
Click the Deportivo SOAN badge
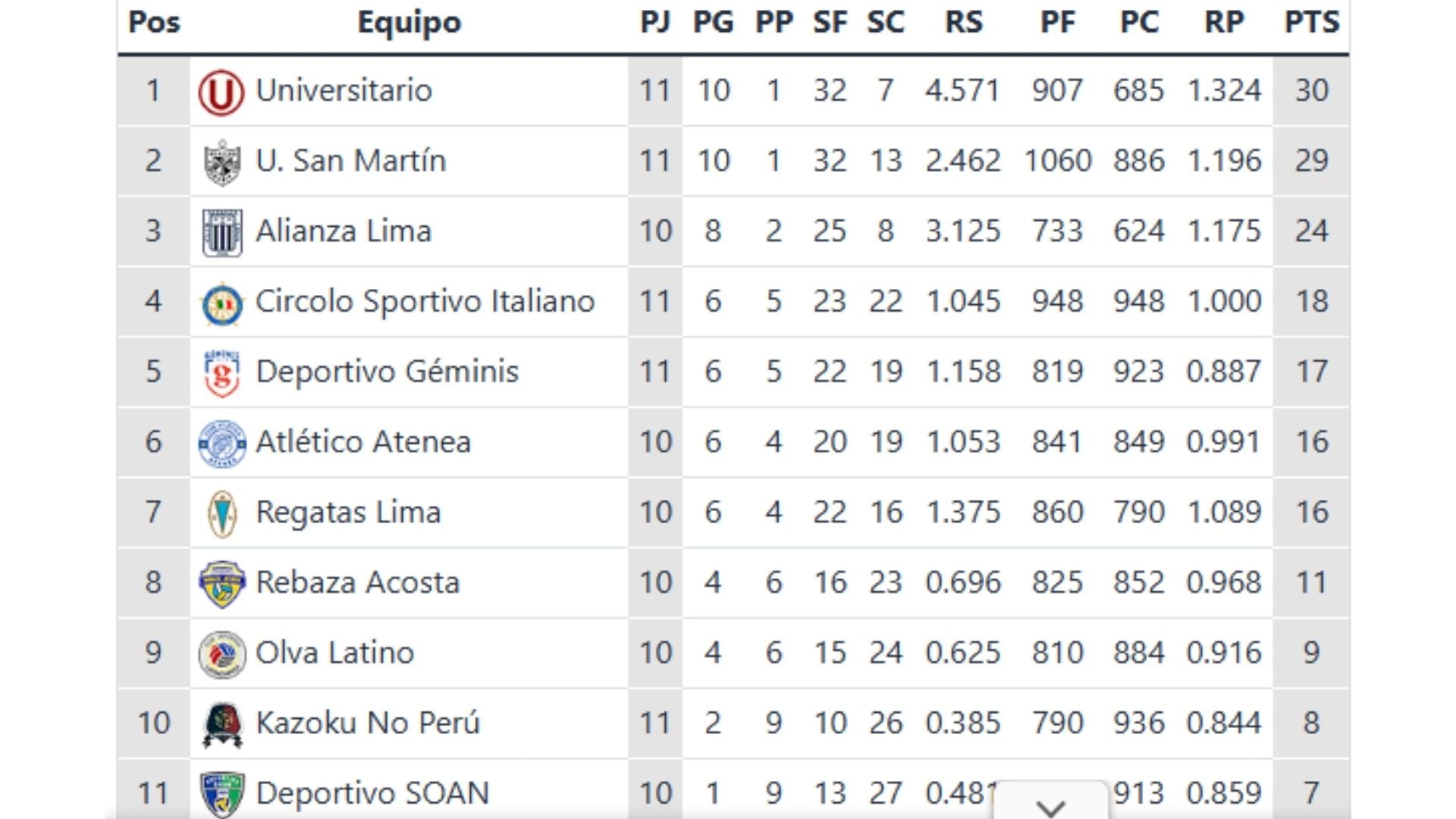(221, 792)
